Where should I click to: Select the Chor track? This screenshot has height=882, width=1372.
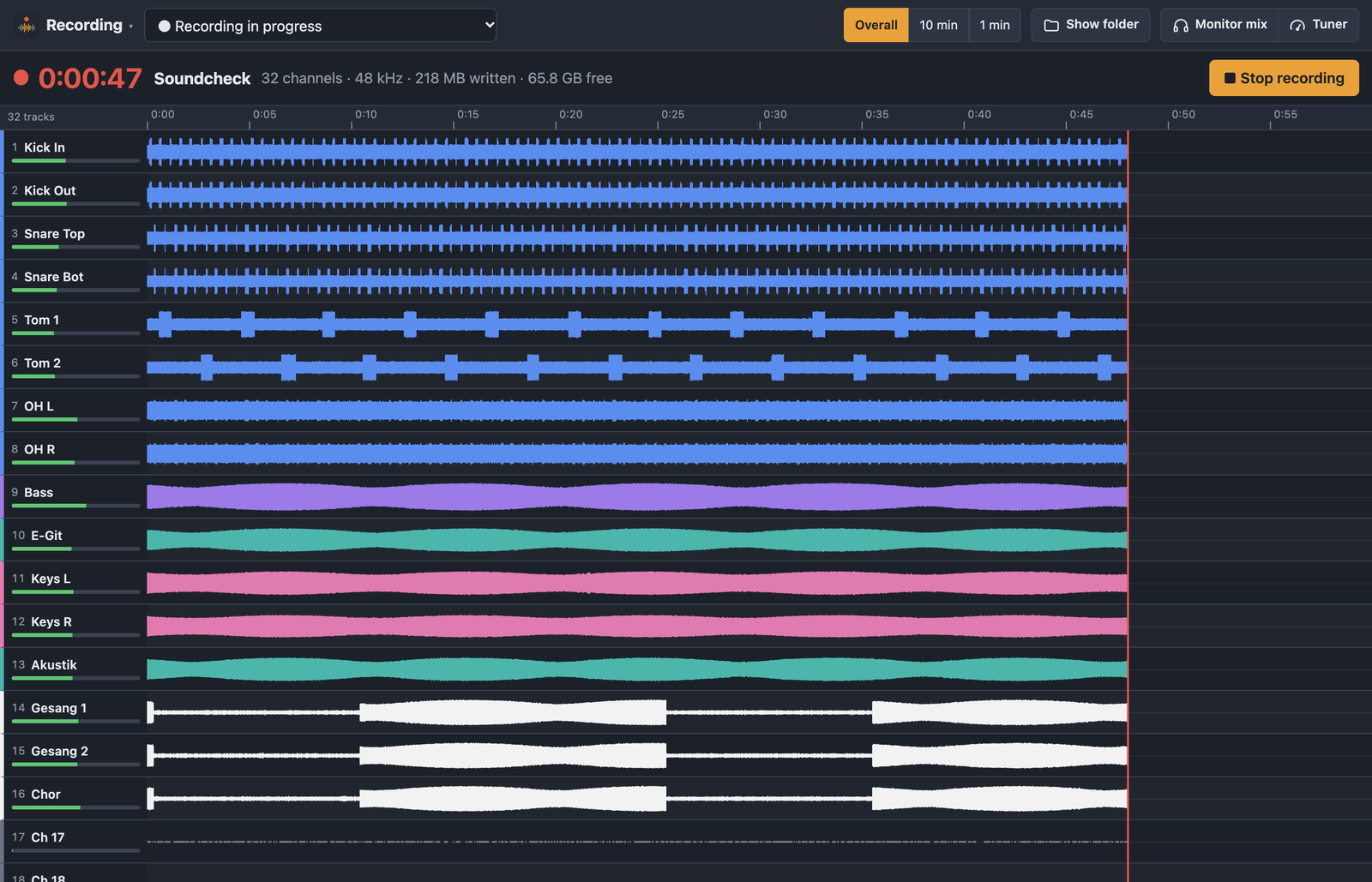click(73, 799)
